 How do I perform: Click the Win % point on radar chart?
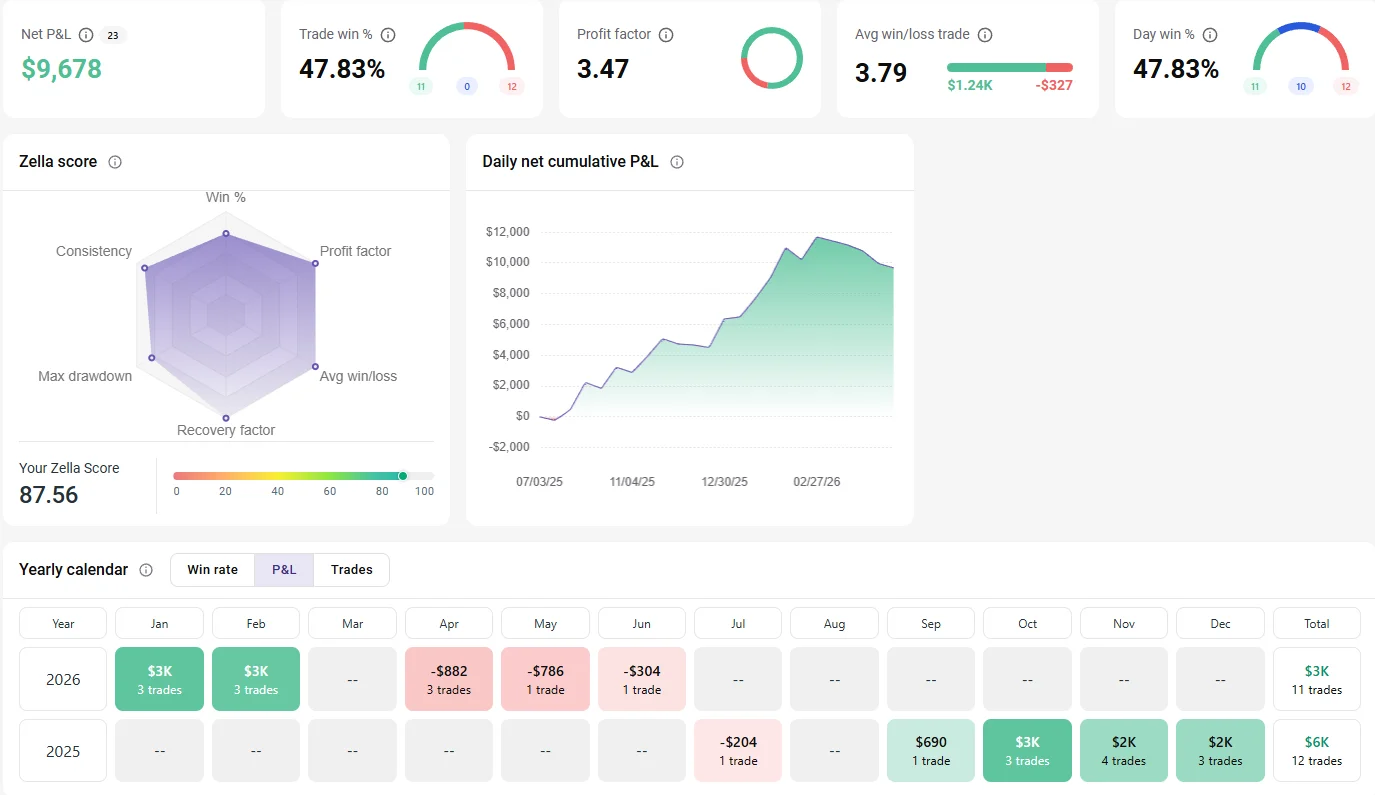(x=226, y=234)
